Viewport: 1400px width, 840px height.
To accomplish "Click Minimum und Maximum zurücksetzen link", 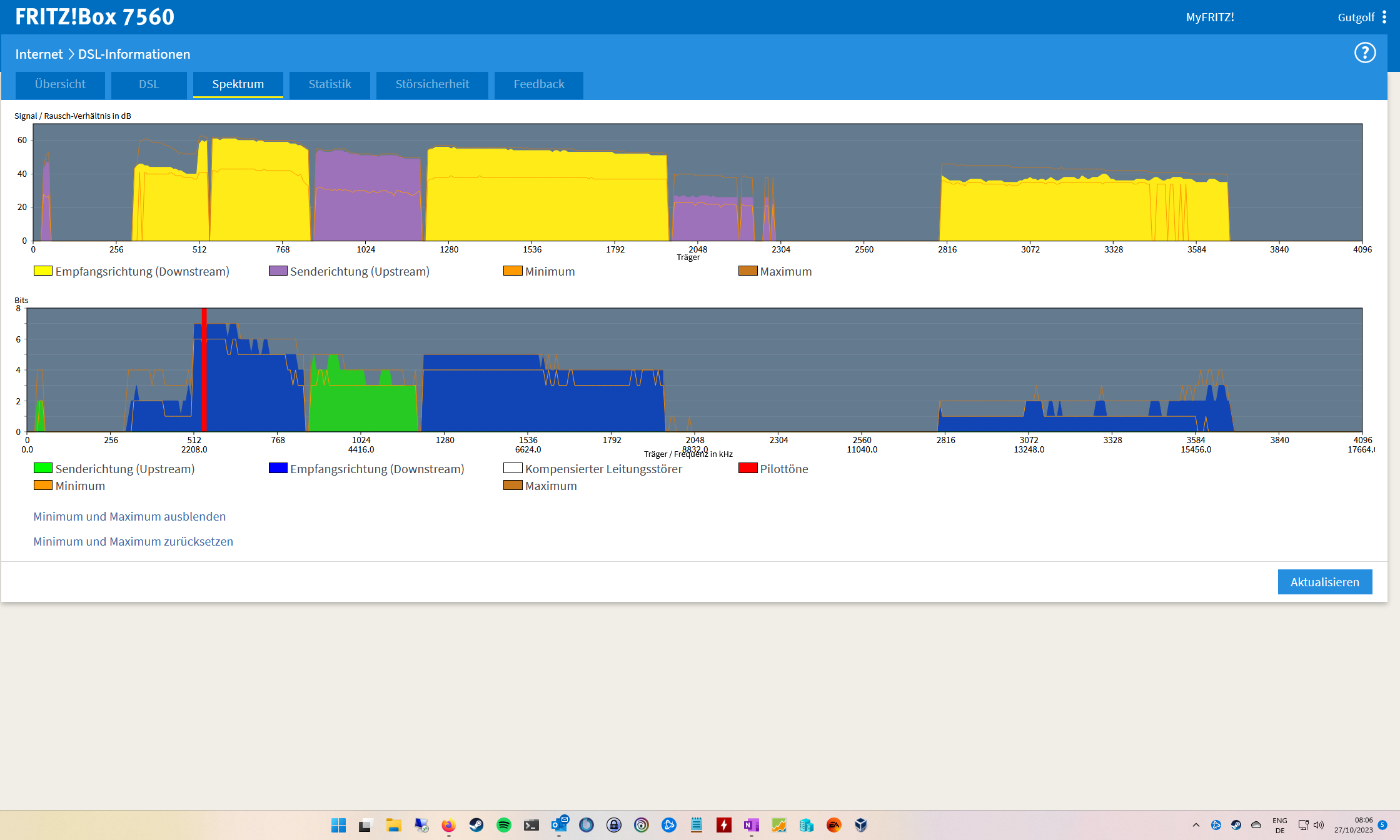I will point(133,541).
